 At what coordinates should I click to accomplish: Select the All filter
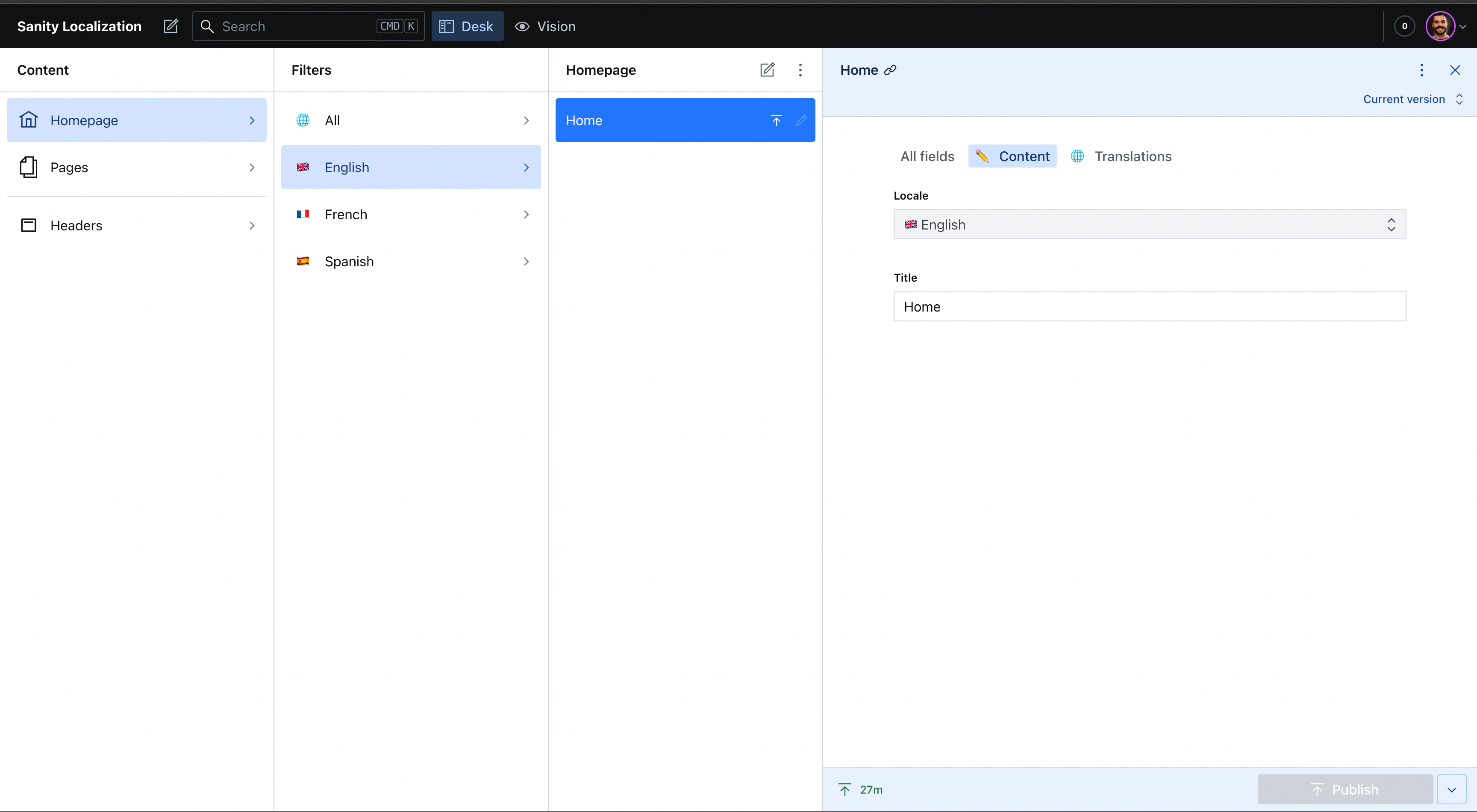[x=411, y=120]
